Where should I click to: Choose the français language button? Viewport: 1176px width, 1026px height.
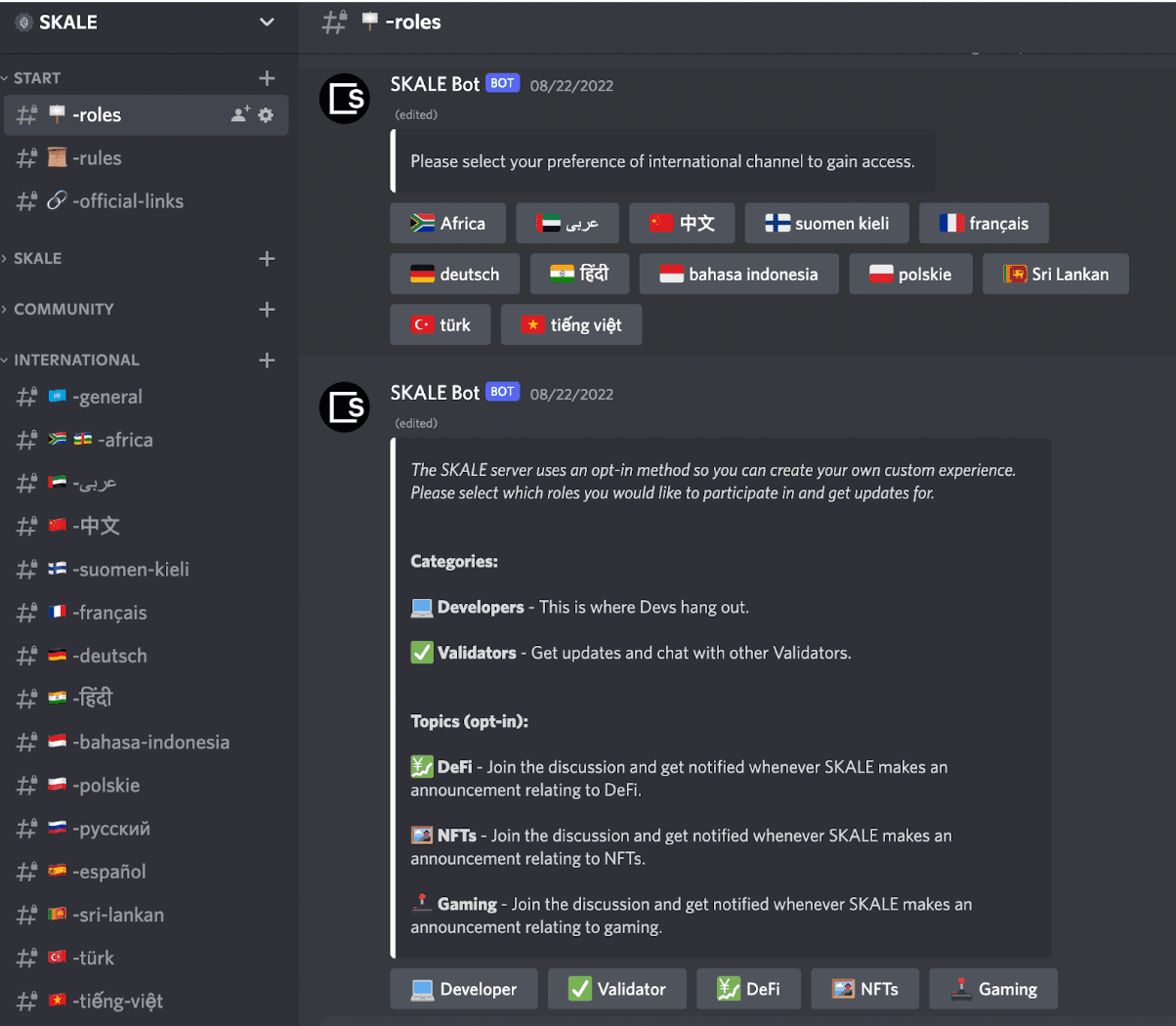(984, 223)
